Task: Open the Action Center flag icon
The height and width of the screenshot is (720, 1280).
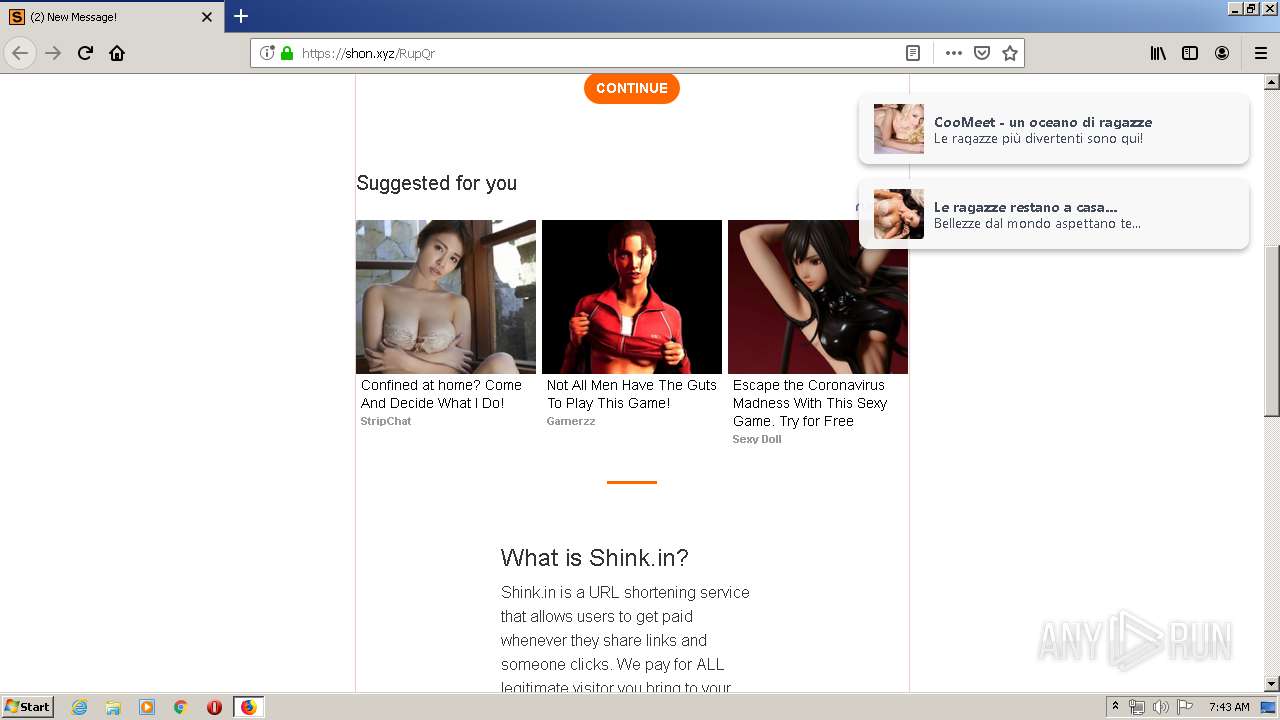Action: click(x=1185, y=707)
